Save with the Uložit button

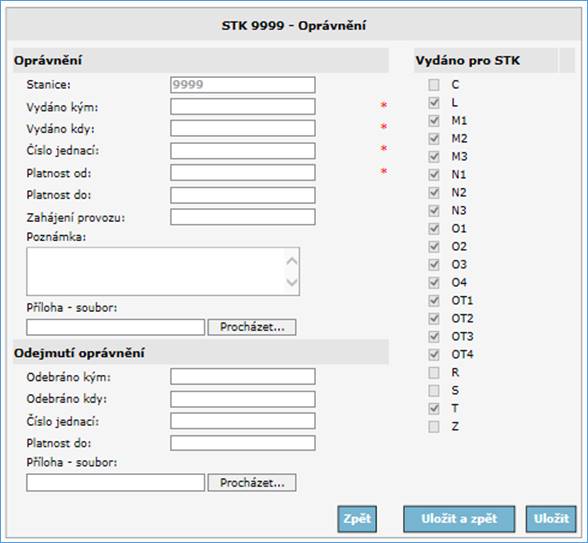(551, 519)
